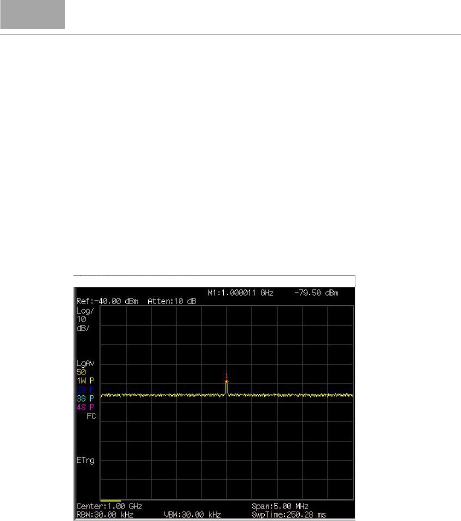The image size is (461, 521).
Task: Click the LgAv averaging indicator
Action: click(x=85, y=363)
